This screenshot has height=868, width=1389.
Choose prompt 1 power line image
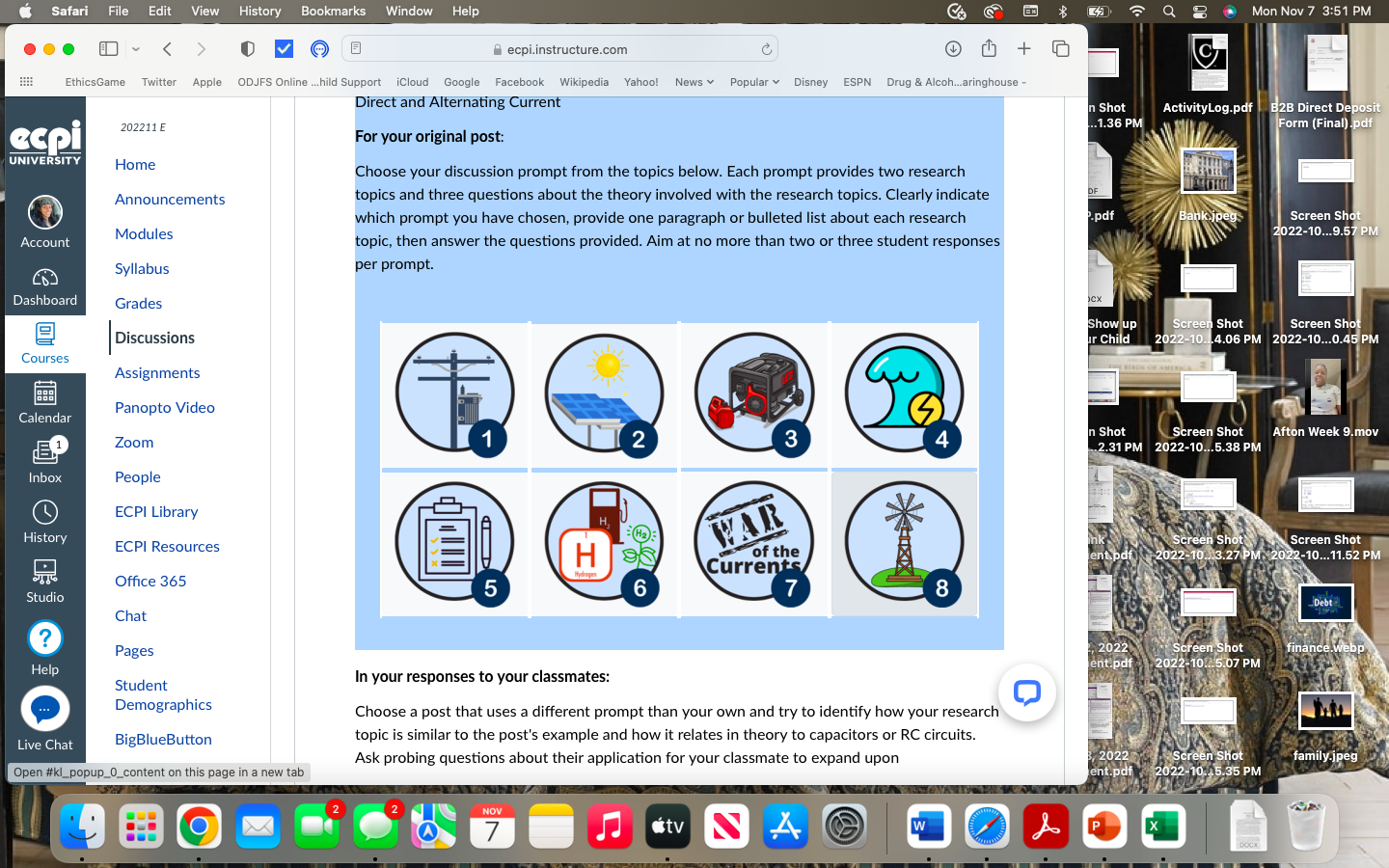455,393
